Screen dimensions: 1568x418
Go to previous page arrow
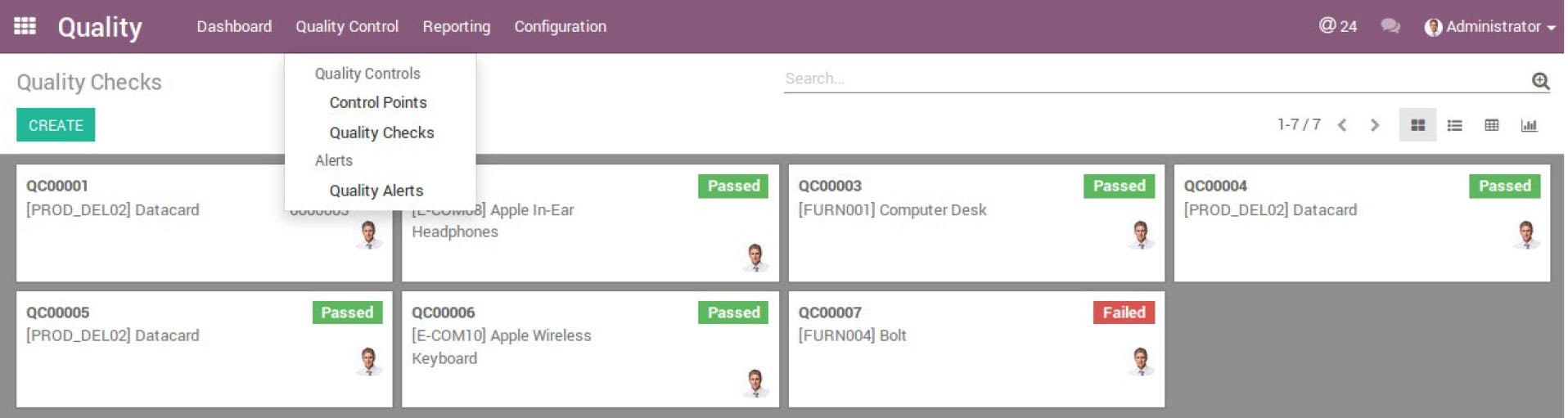click(1342, 125)
